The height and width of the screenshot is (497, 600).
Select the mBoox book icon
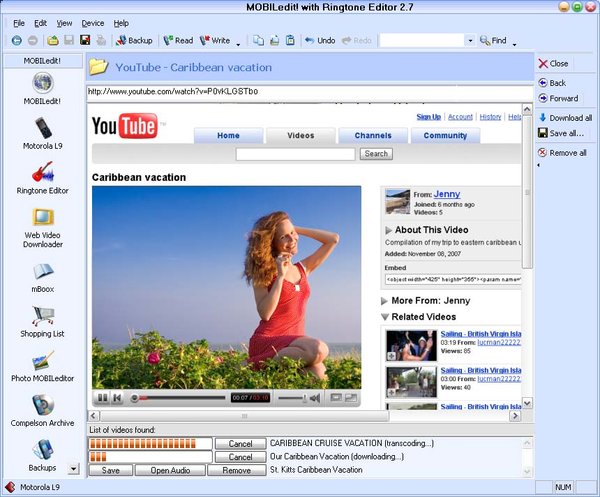click(x=43, y=272)
